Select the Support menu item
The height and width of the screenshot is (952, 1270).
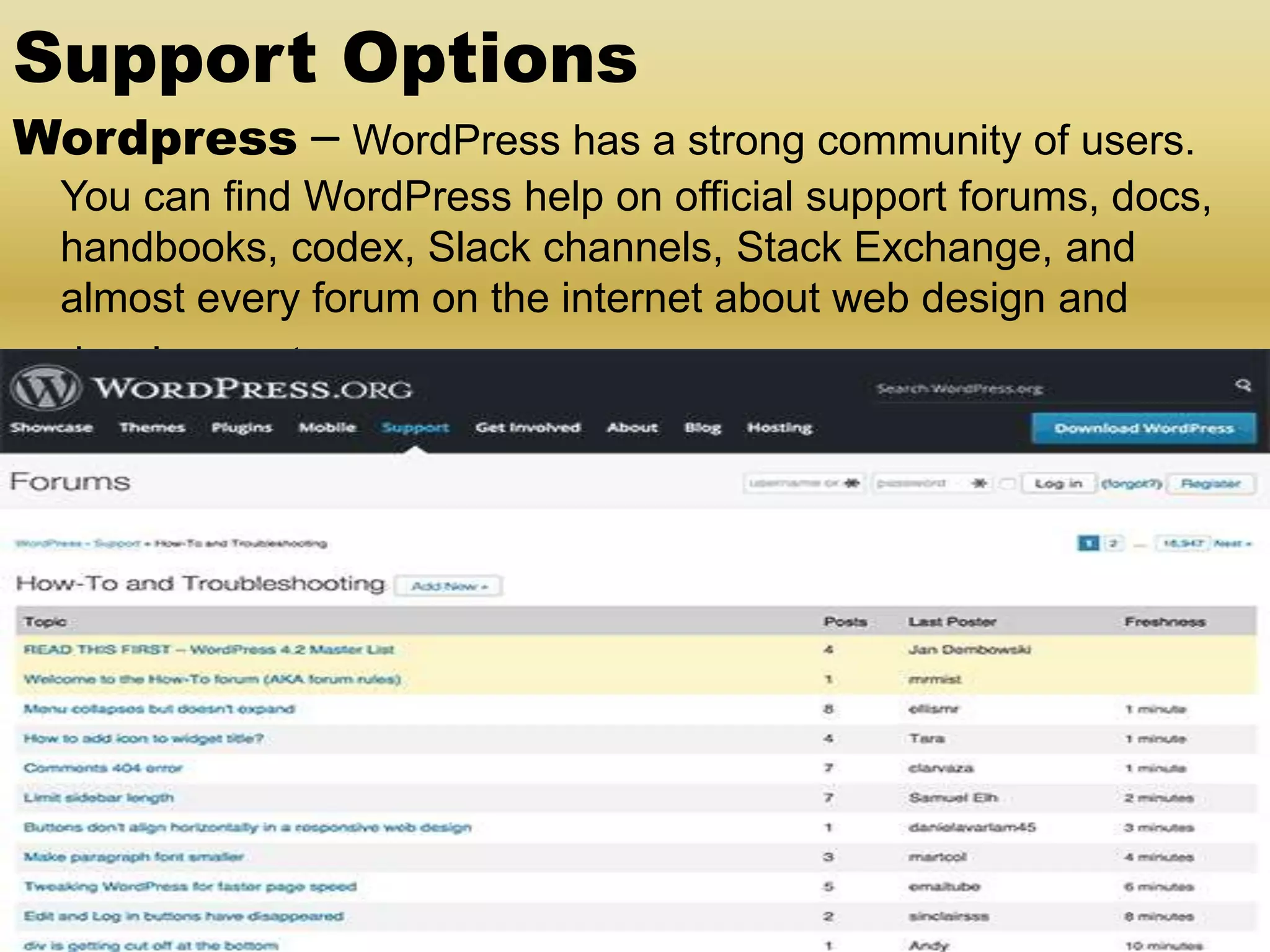click(x=415, y=428)
